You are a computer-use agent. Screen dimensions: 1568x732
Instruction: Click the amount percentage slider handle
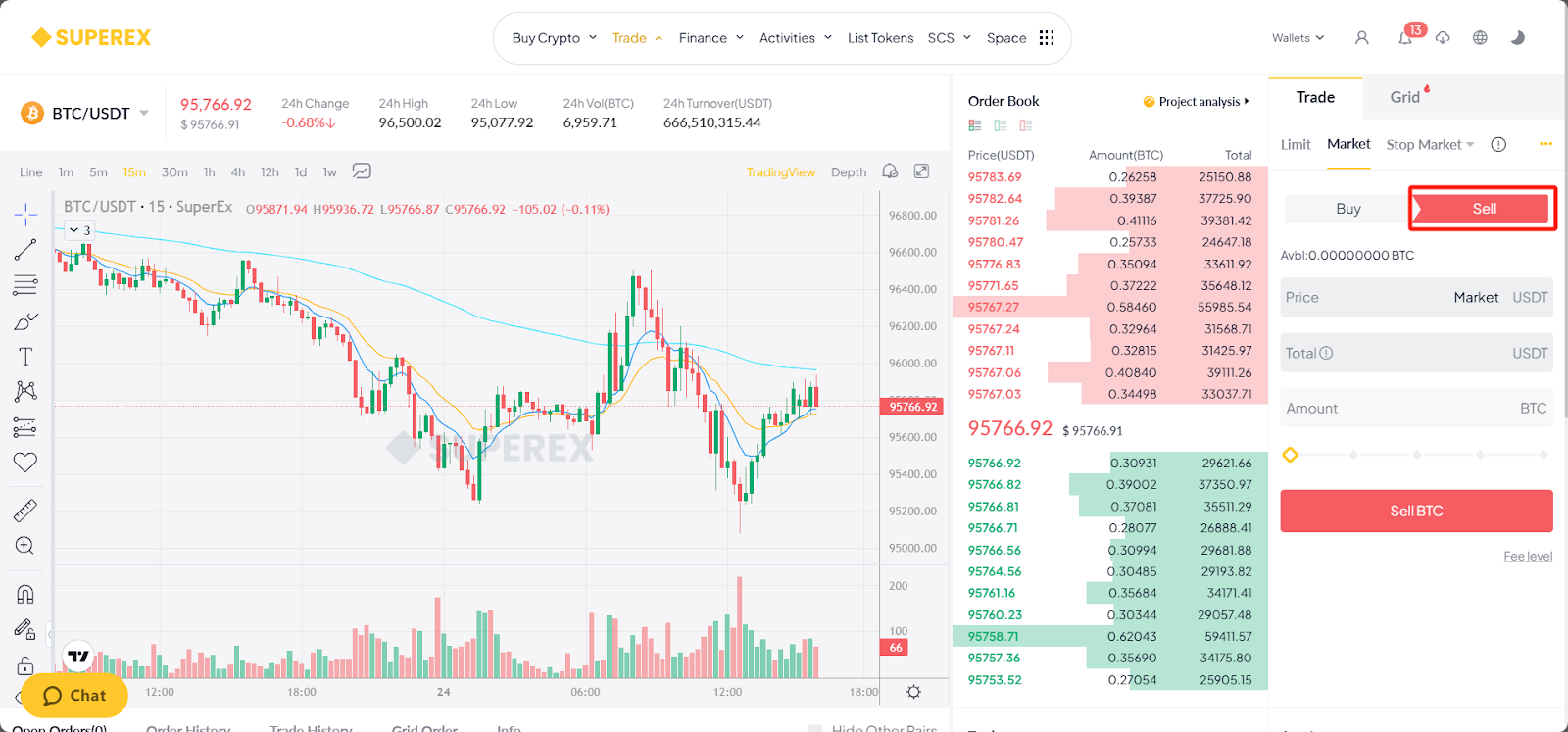1290,455
